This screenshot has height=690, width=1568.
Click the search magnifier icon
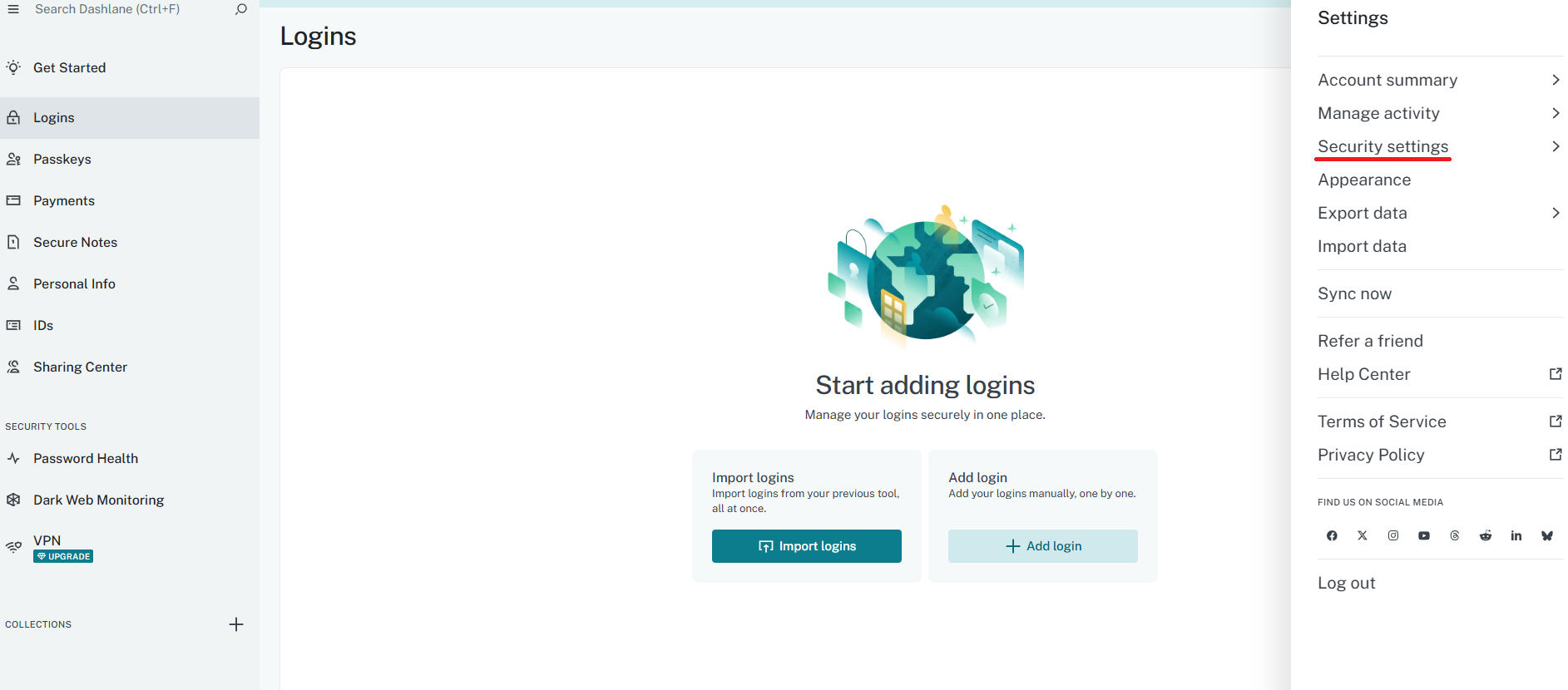click(x=241, y=9)
